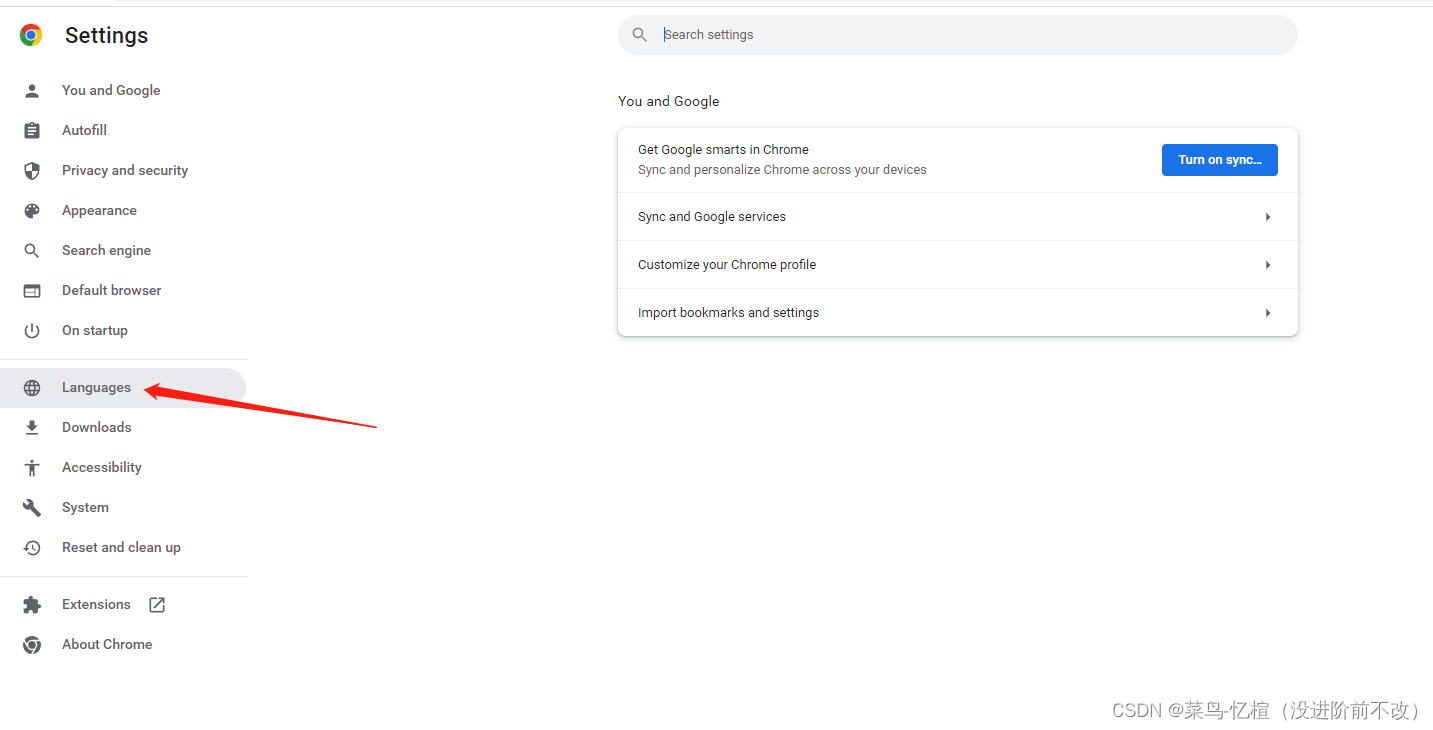Click the About Chrome icon

pos(32,644)
